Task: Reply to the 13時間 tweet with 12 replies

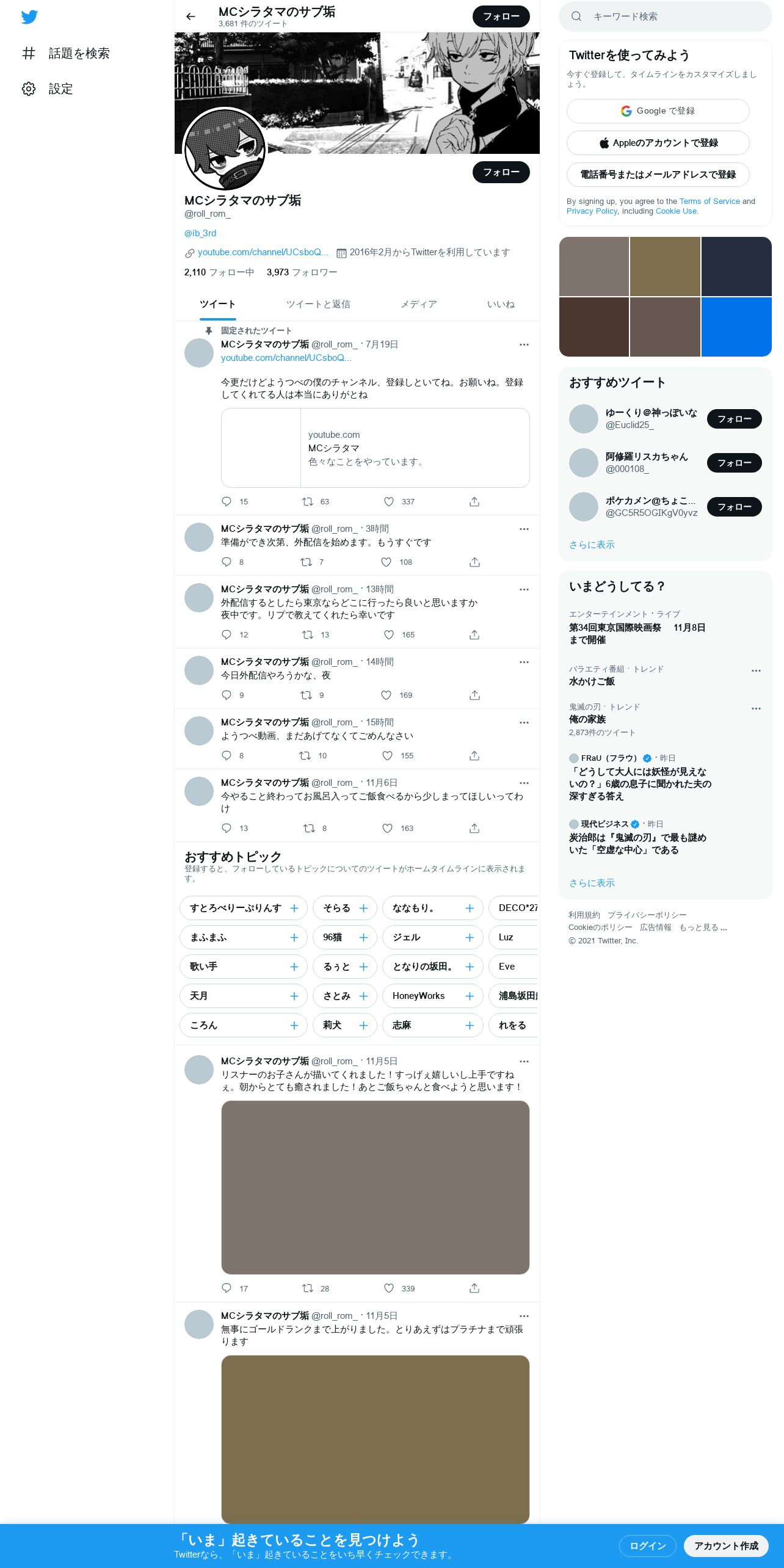Action: click(x=227, y=634)
